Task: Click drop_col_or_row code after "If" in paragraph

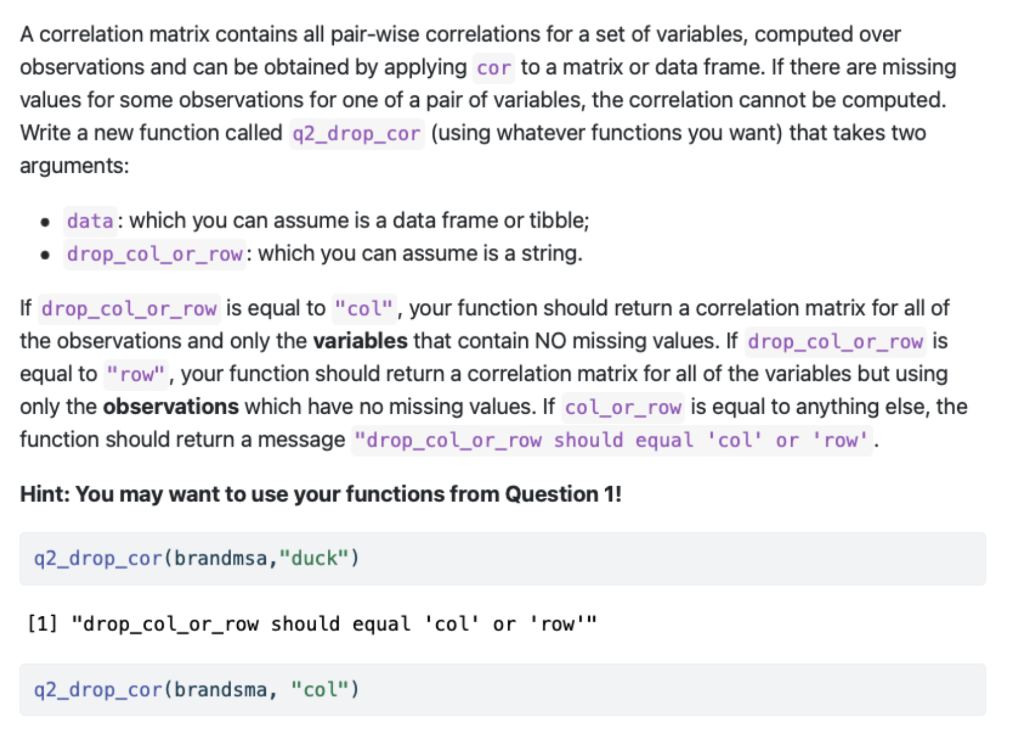Action: (129, 308)
